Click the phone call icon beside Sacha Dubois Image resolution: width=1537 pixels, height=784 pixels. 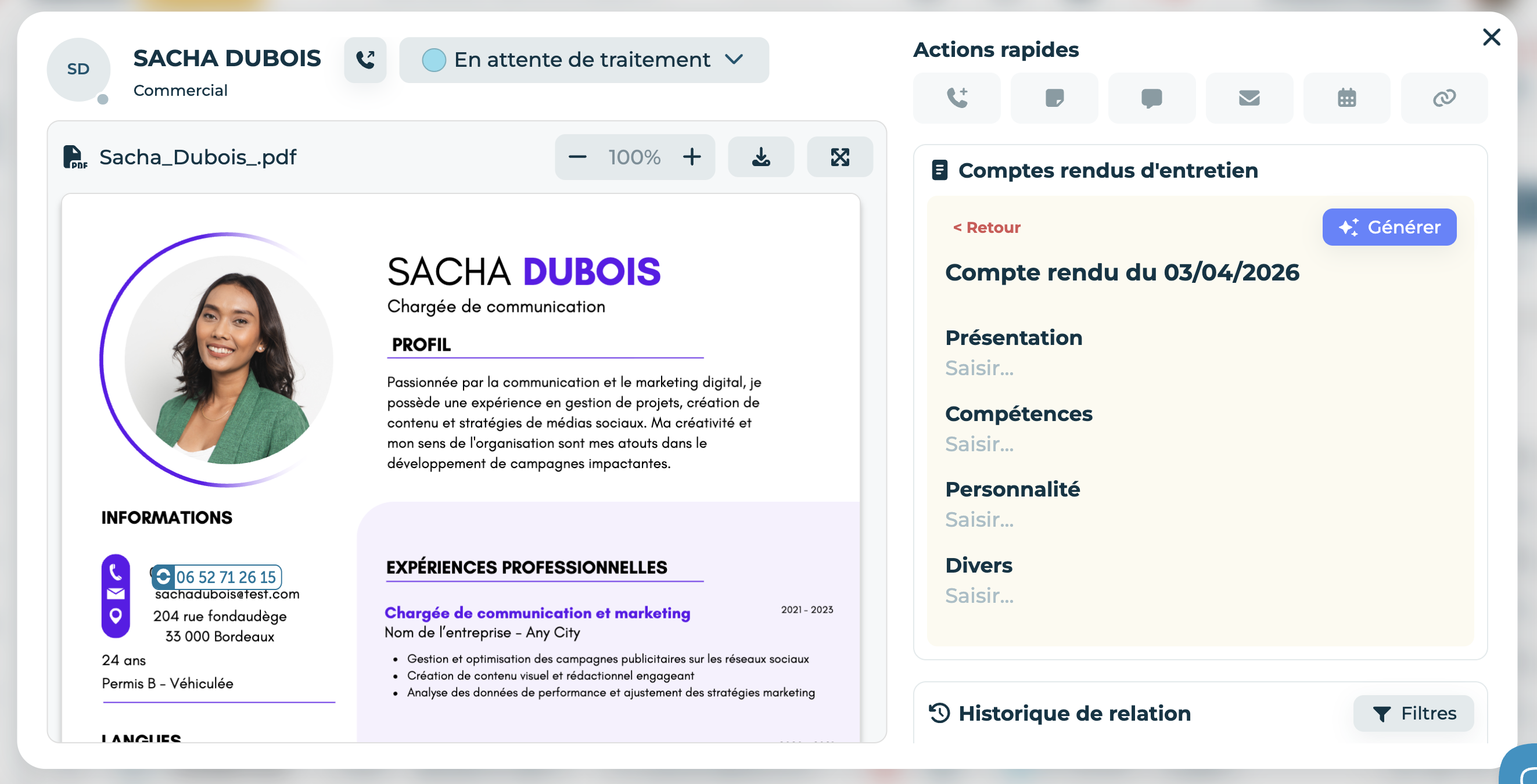click(x=365, y=60)
